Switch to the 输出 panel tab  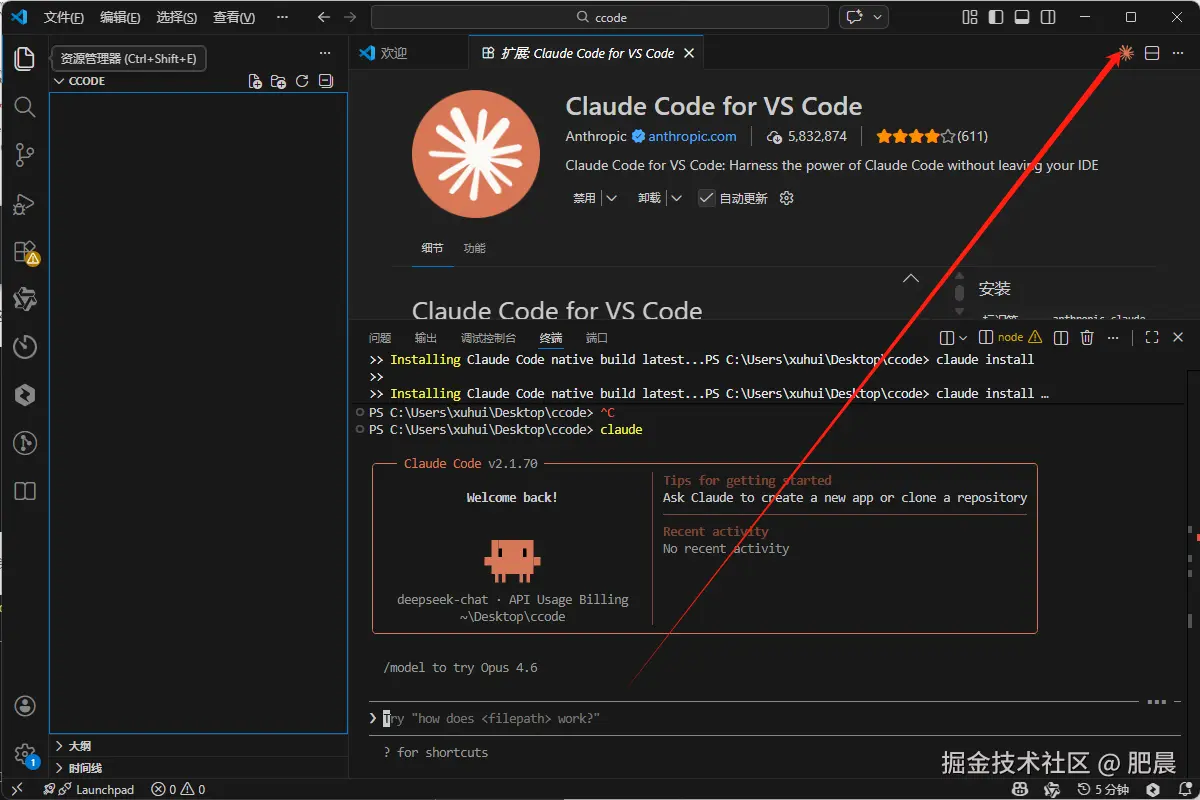426,338
